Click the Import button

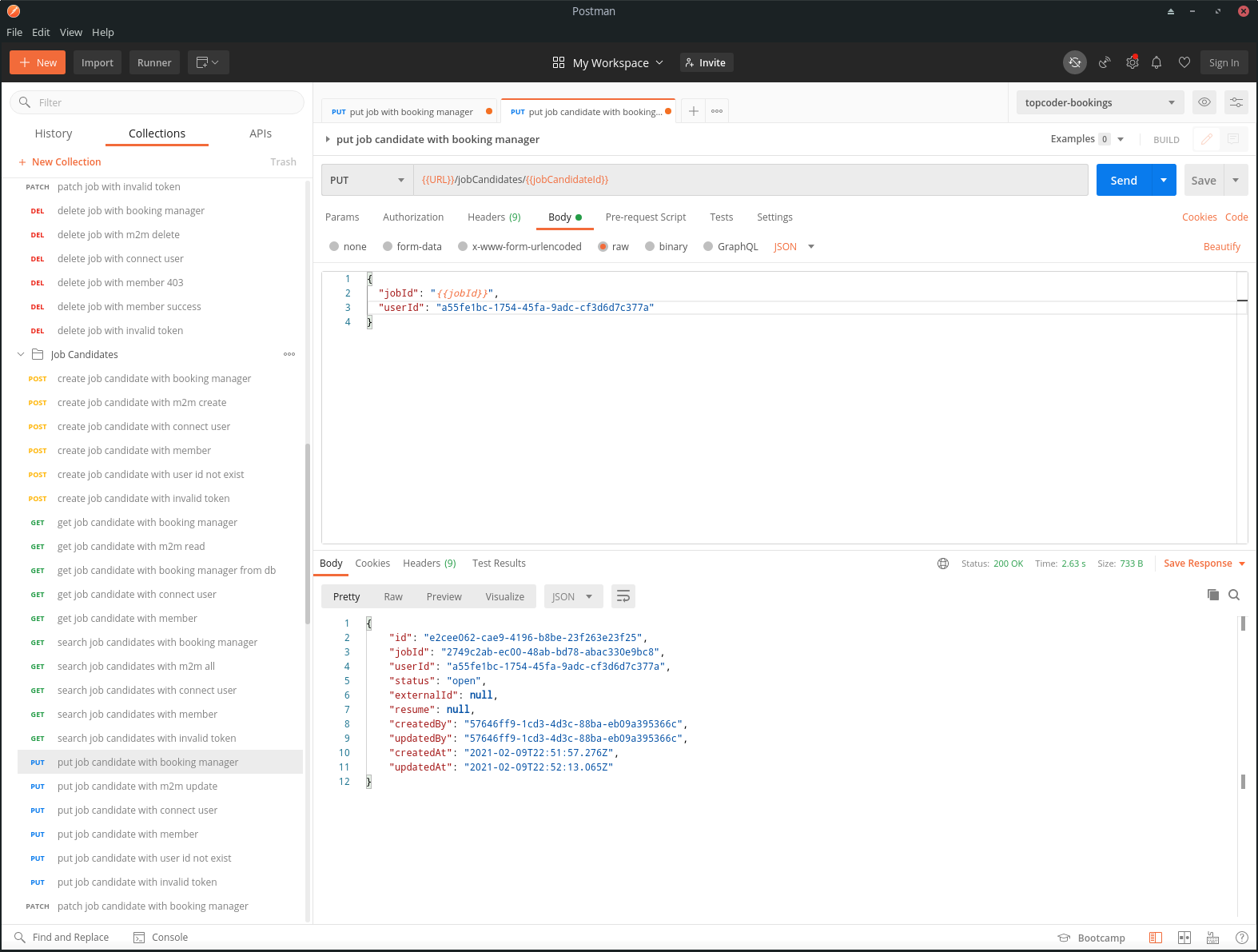click(98, 62)
